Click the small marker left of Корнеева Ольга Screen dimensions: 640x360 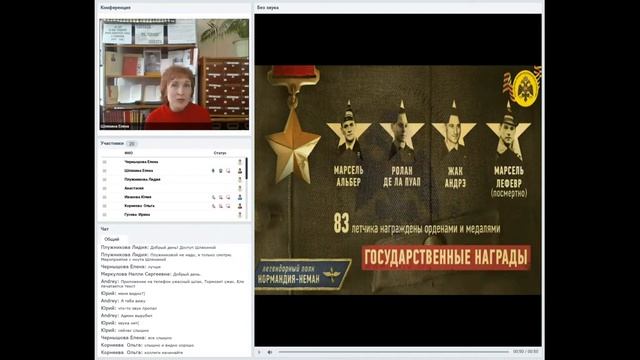point(104,206)
